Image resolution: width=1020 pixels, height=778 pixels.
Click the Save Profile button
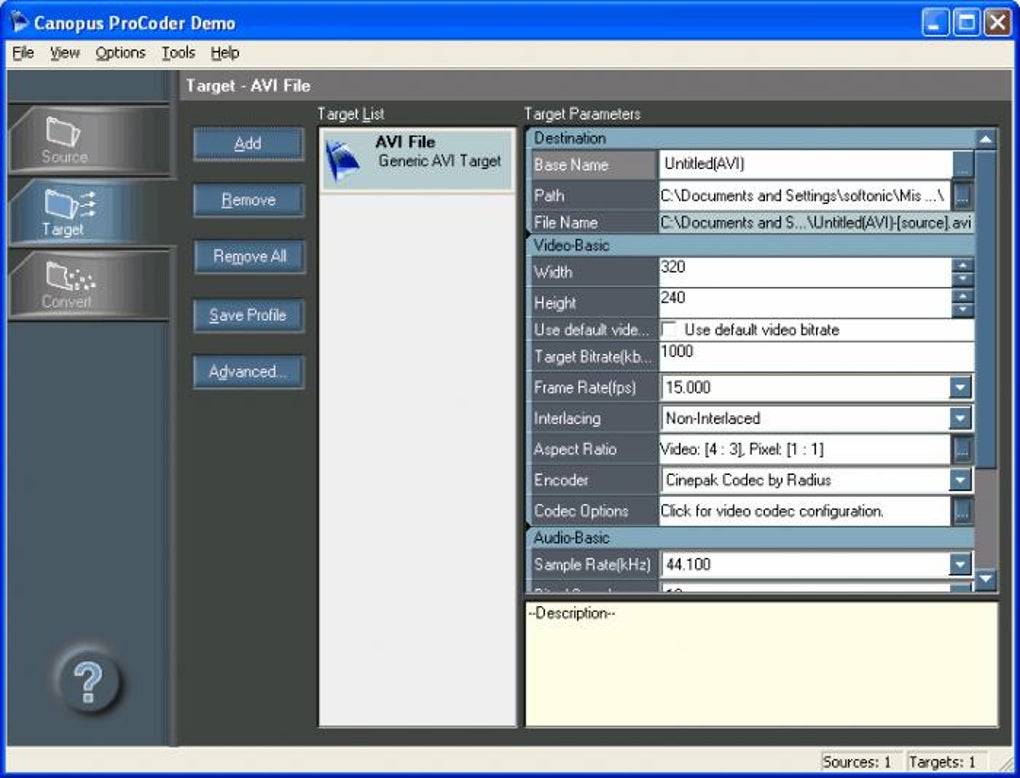(x=248, y=315)
